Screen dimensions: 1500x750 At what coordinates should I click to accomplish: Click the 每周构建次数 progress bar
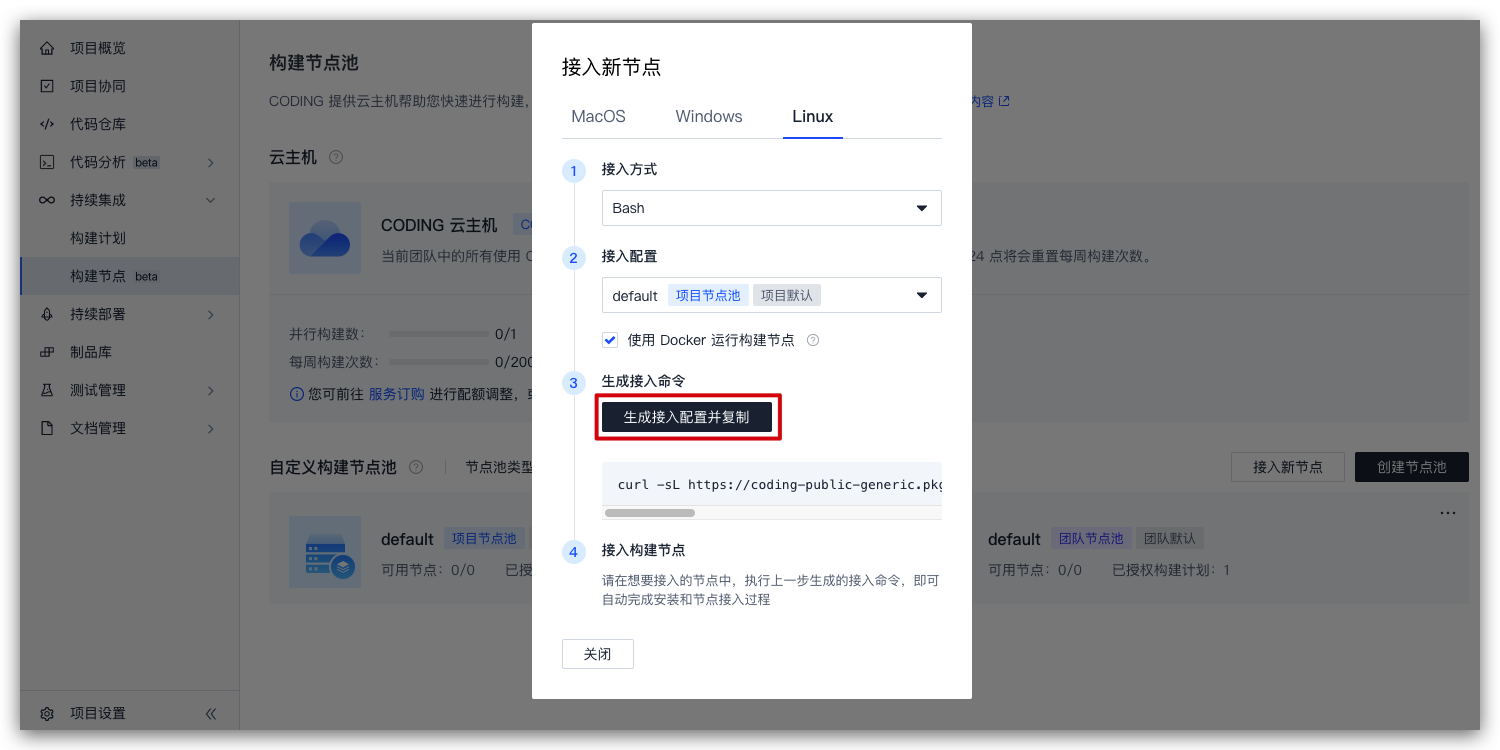pyautogui.click(x=439, y=362)
